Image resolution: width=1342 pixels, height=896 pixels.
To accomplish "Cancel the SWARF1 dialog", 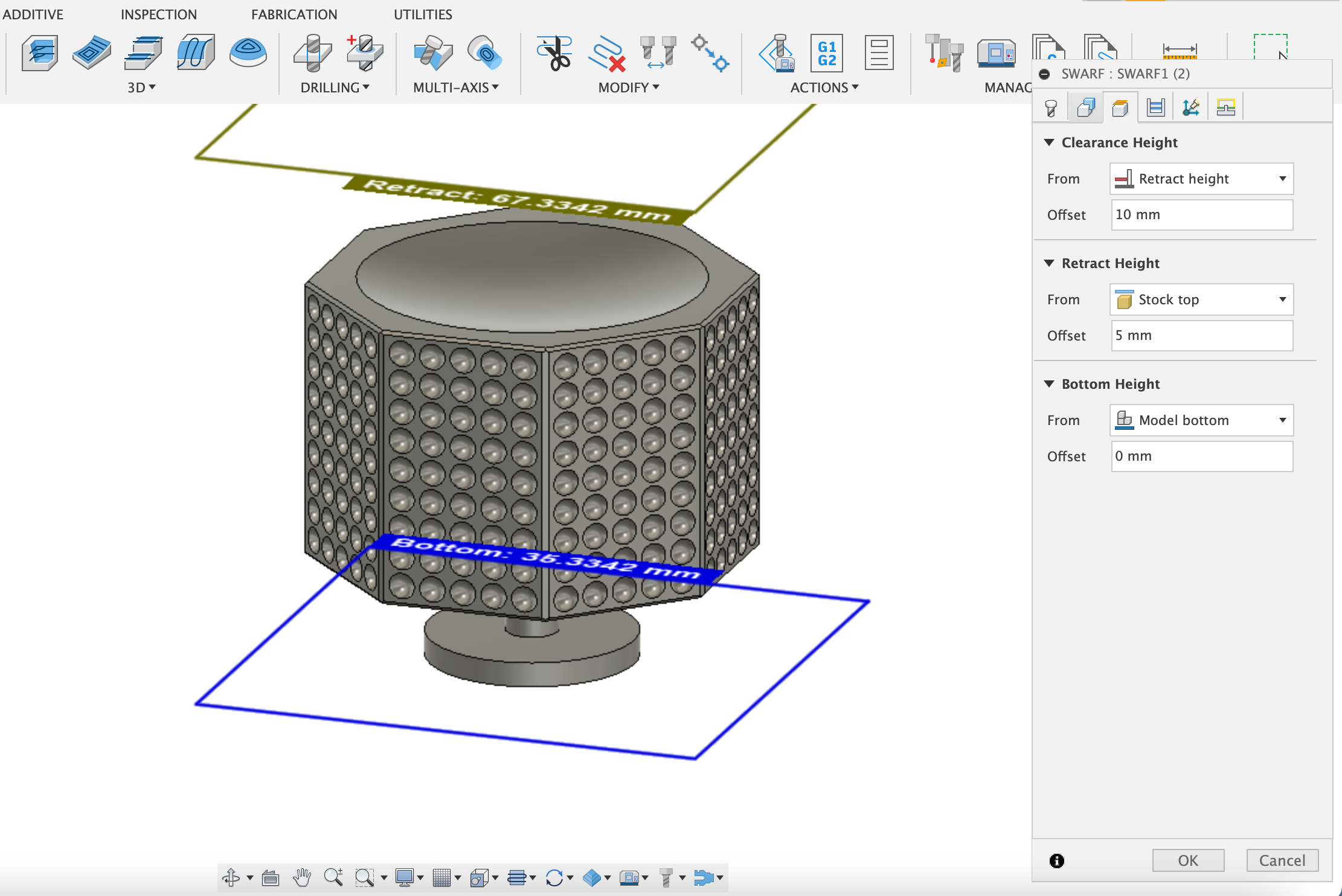I will tap(1282, 860).
